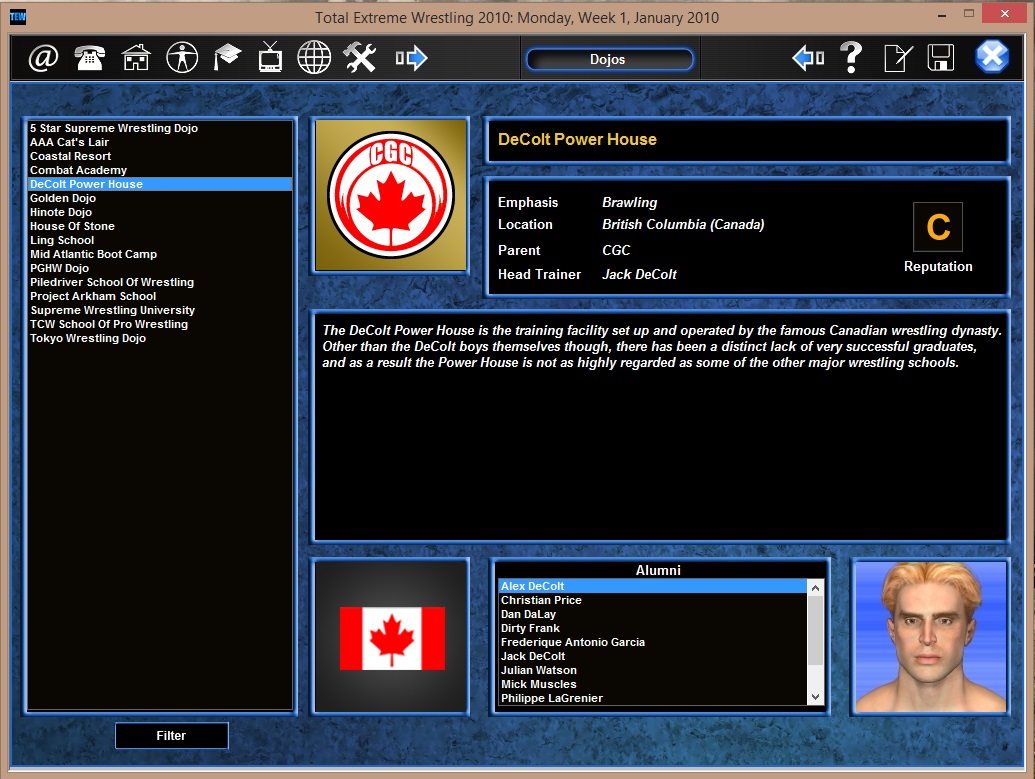The image size is (1035, 779).
Task: Click the telephone icon to view contacts
Action: click(x=88, y=57)
